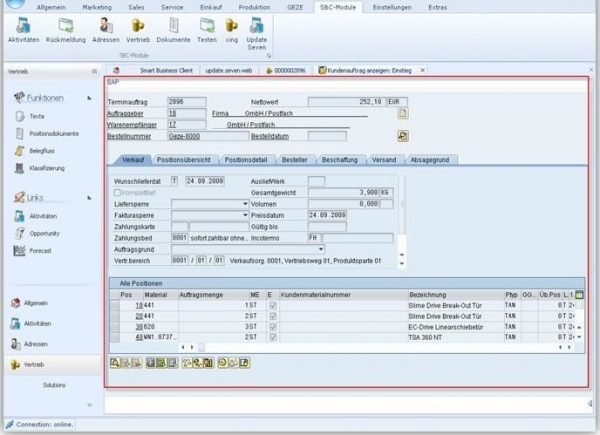Expand the SBC-Module ribbon group launcher

coord(269,56)
